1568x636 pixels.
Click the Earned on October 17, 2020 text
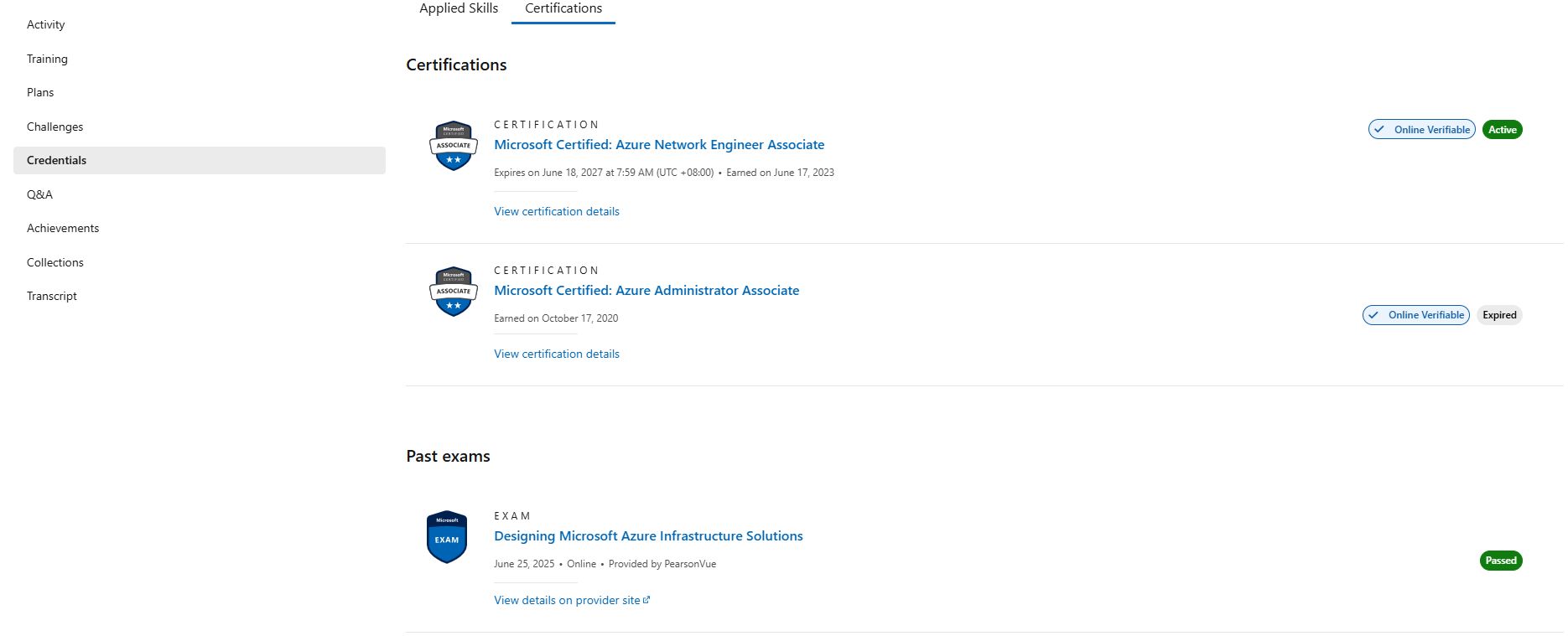pyautogui.click(x=556, y=318)
